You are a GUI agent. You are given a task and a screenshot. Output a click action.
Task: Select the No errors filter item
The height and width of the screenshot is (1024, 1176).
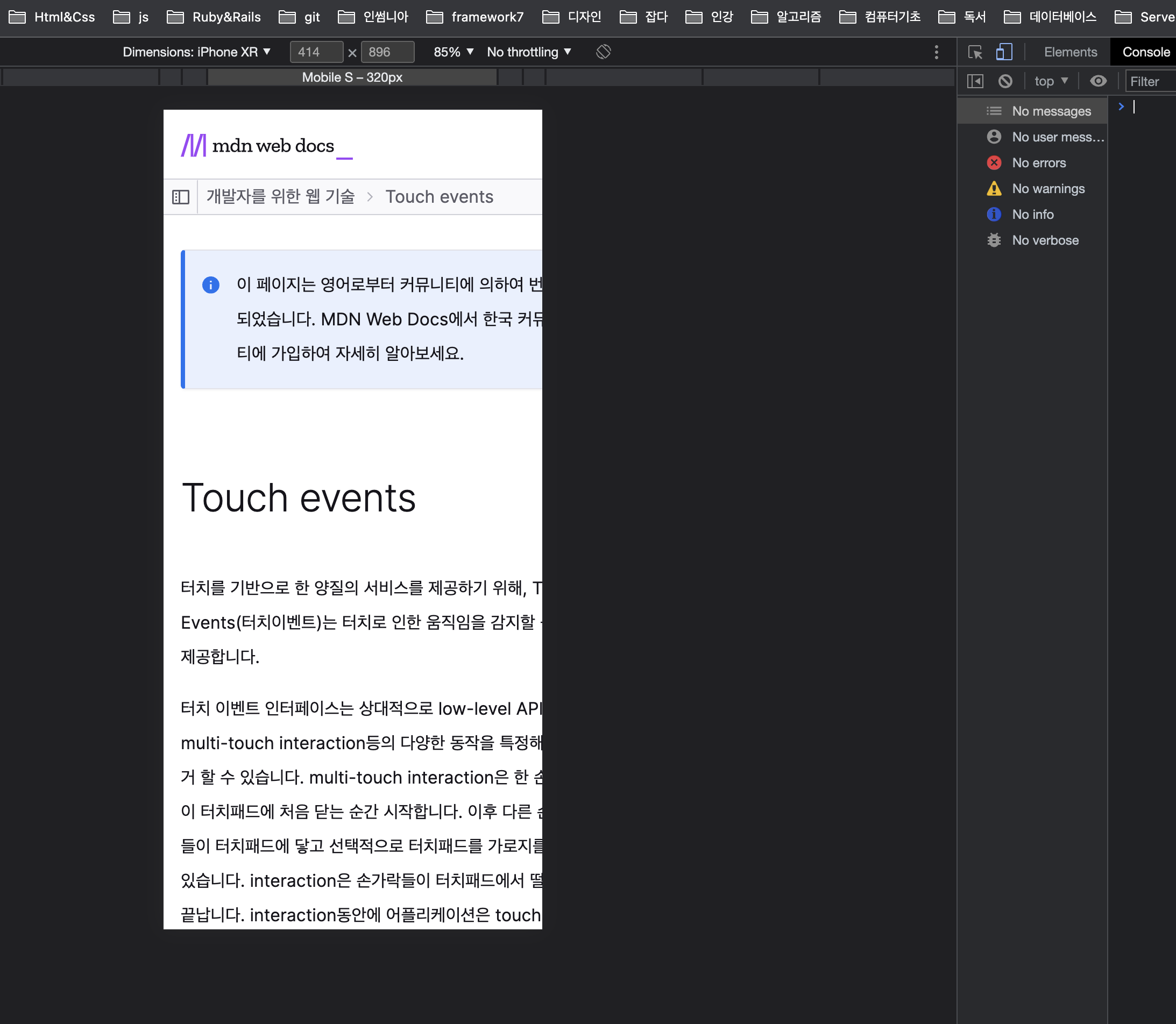pyautogui.click(x=1038, y=163)
